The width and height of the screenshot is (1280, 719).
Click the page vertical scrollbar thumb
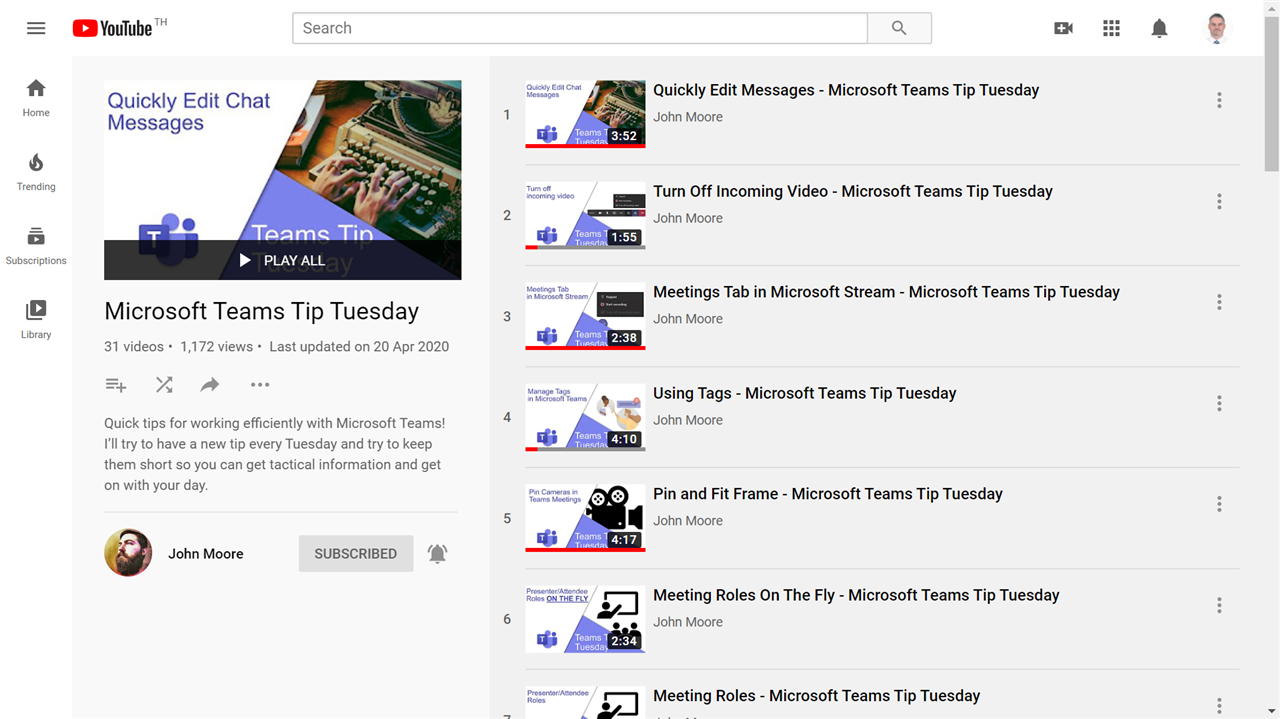[1271, 94]
